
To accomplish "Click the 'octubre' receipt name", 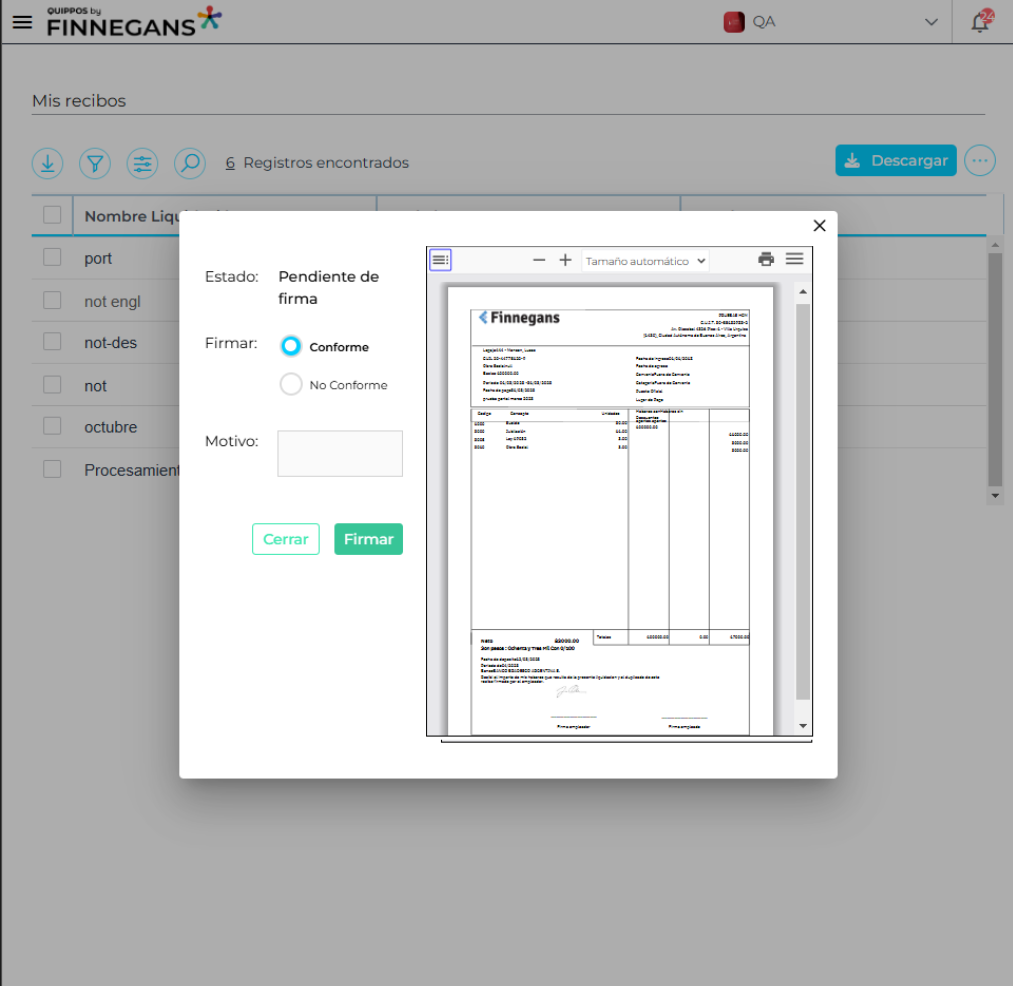I will [110, 427].
